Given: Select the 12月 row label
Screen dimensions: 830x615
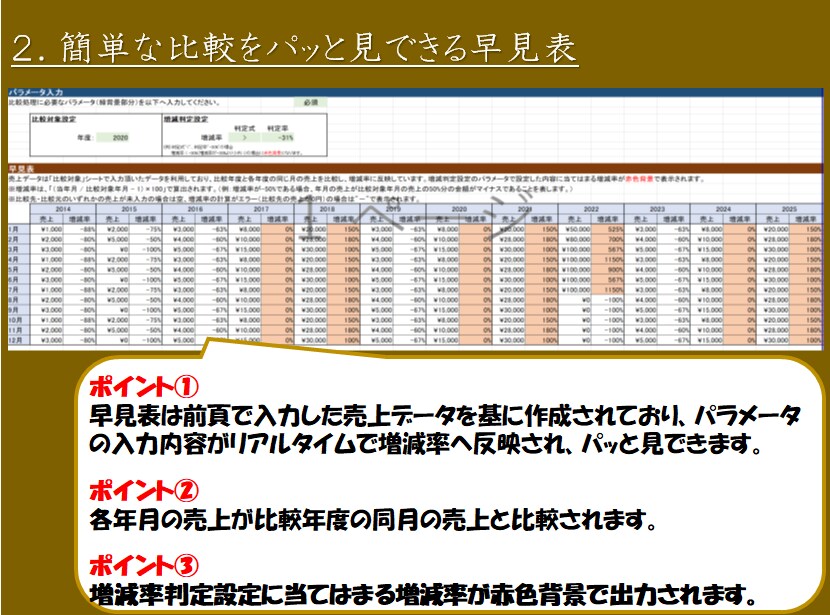Looking at the screenshot, I should click(19, 340).
